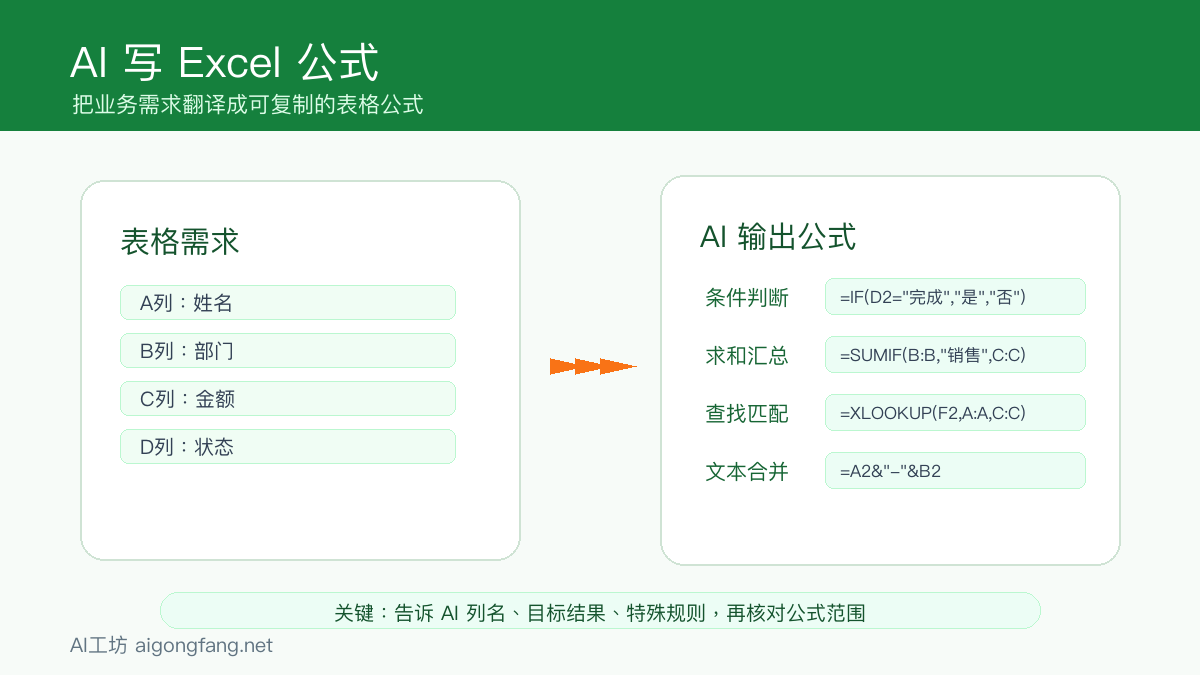Select the A列：姓名 field
The width and height of the screenshot is (1200, 675).
(288, 303)
